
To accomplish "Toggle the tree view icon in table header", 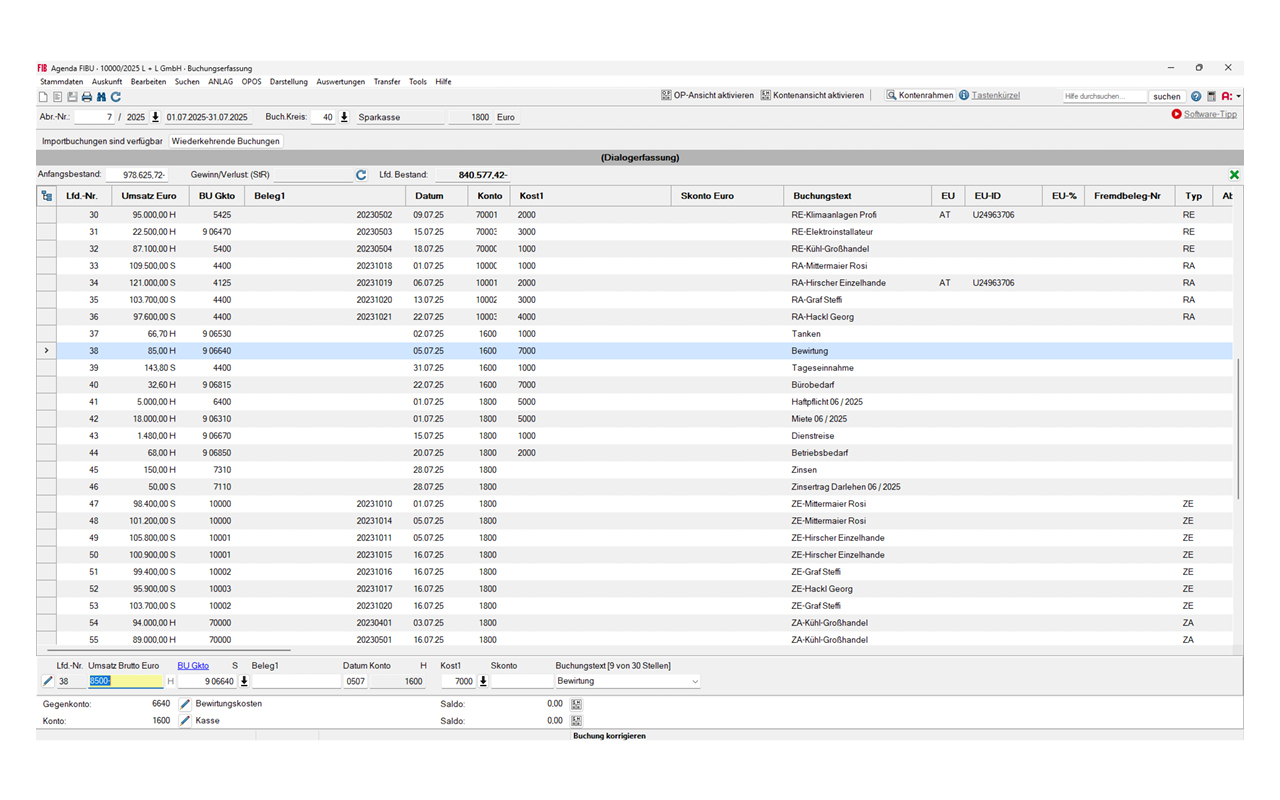I will click(46, 196).
